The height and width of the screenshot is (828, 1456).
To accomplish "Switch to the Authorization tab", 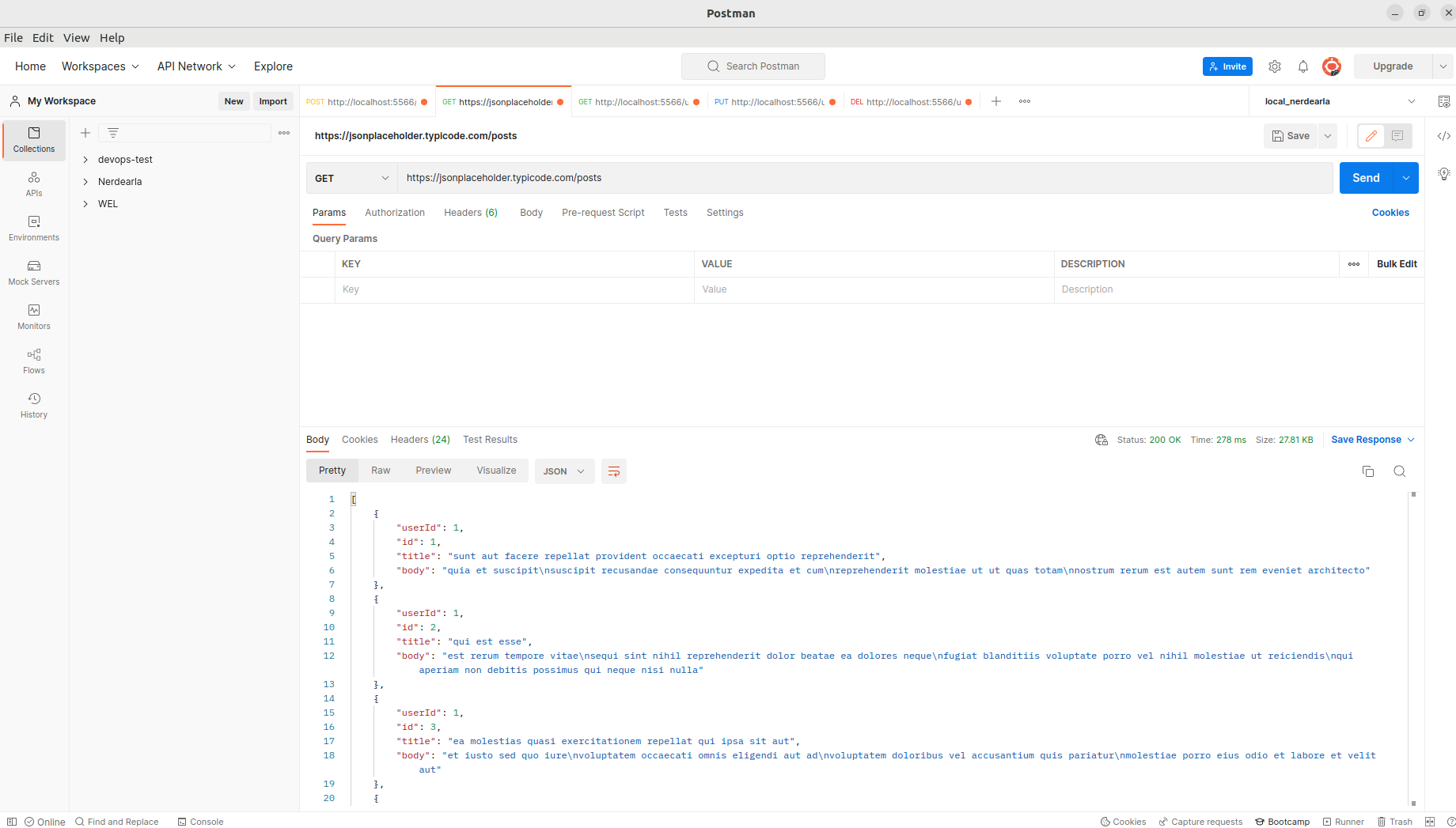I will pyautogui.click(x=395, y=213).
